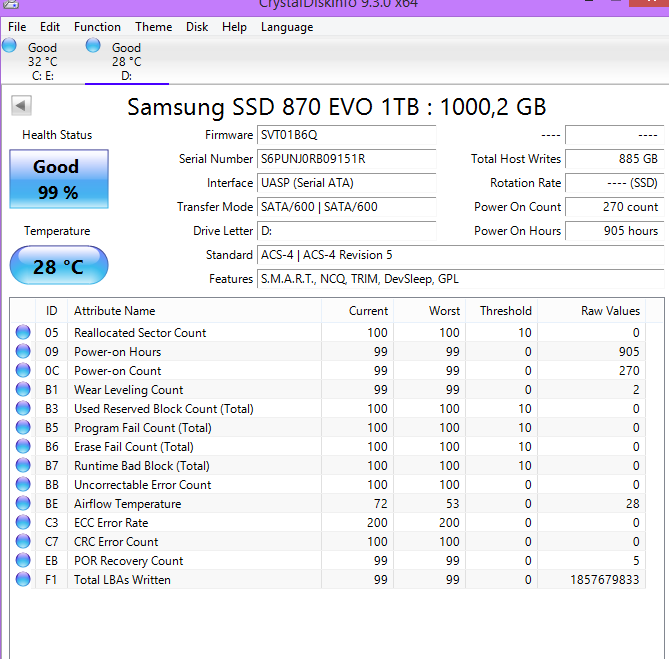Viewport: 669px width, 659px height.
Task: Click status orb for Airflow Temperature
Action: pos(23,503)
